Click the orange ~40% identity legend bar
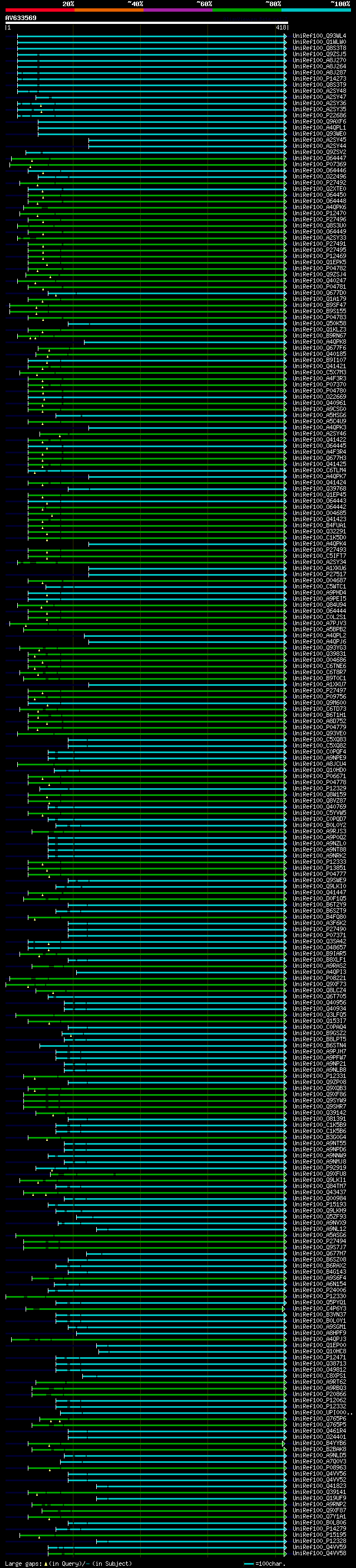This screenshot has height=1568, width=356. [109, 10]
